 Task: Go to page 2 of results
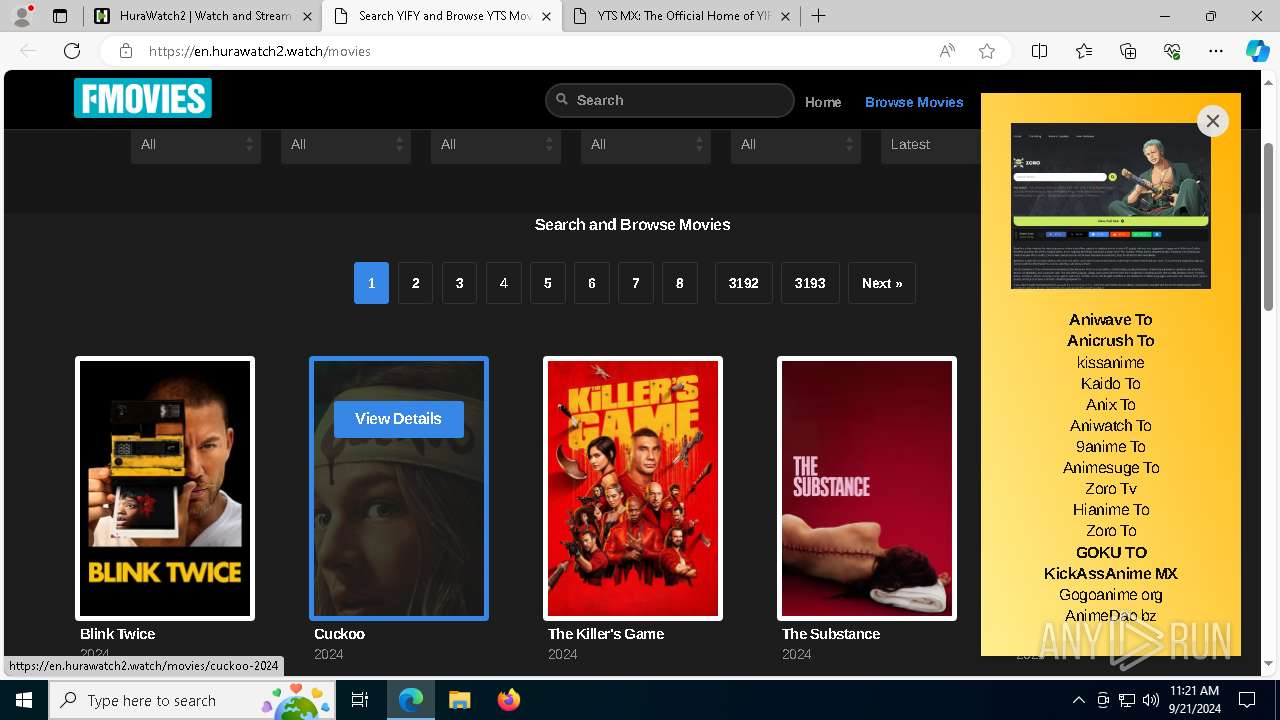(x=415, y=283)
